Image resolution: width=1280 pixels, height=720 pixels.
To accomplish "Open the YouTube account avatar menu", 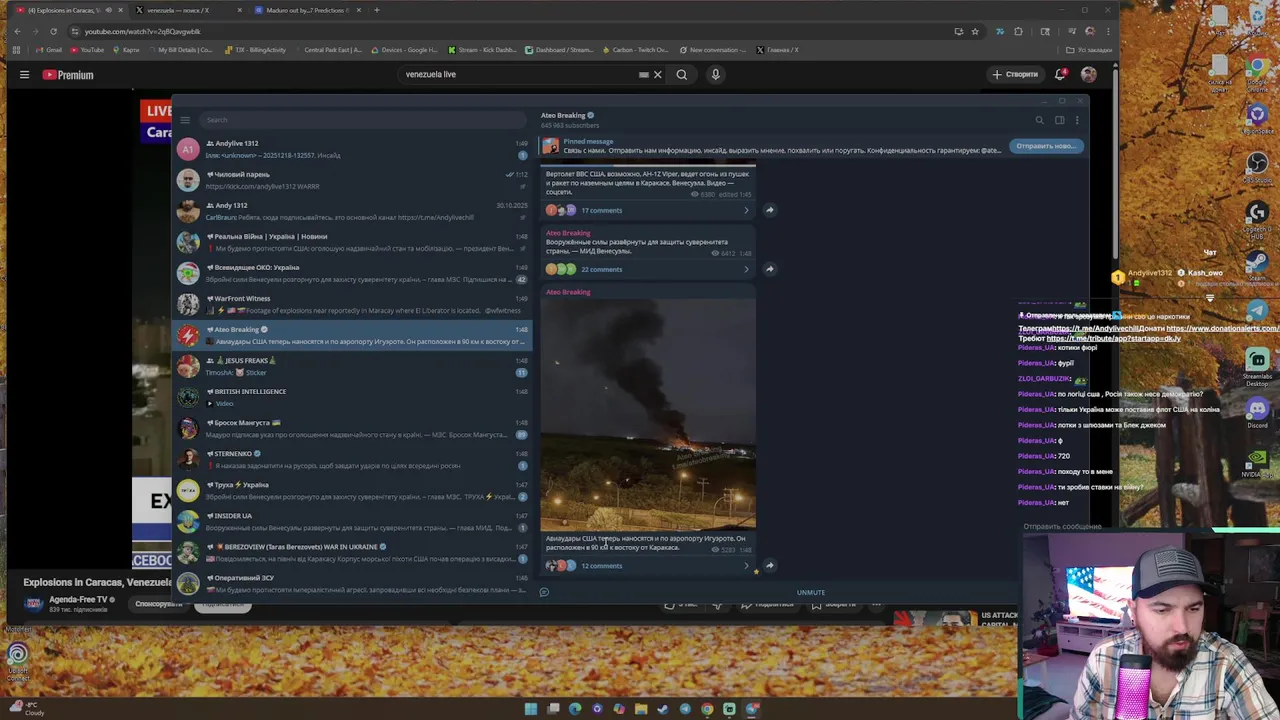I will pyautogui.click(x=1088, y=74).
